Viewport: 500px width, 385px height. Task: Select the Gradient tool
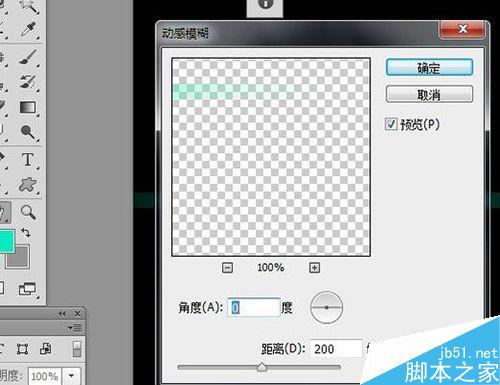coord(28,107)
